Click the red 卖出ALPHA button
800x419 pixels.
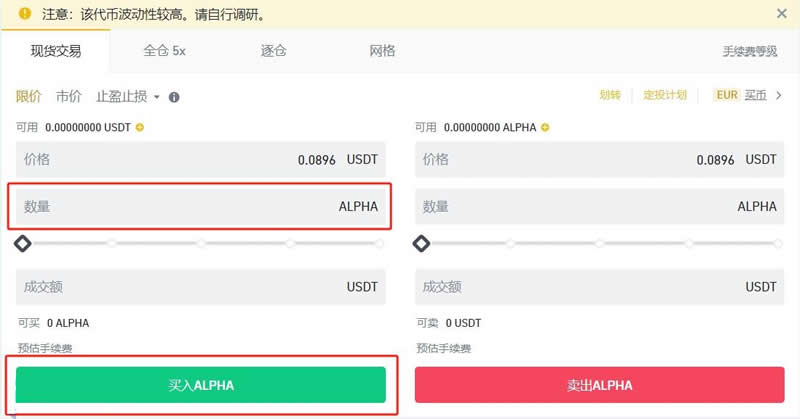[x=599, y=385]
